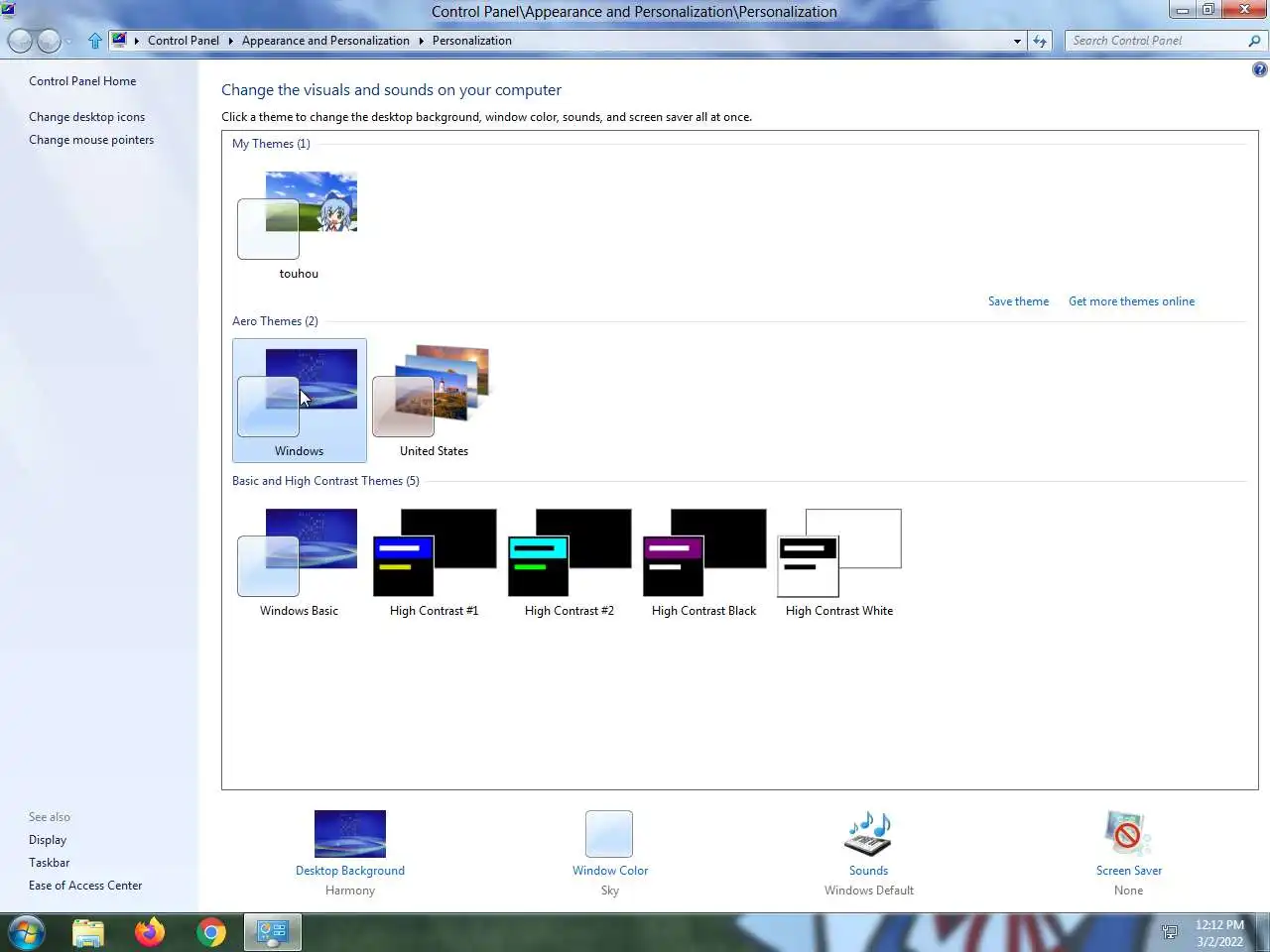Click the Windows Default sounds label
This screenshot has height=952, width=1270.
coord(869,891)
